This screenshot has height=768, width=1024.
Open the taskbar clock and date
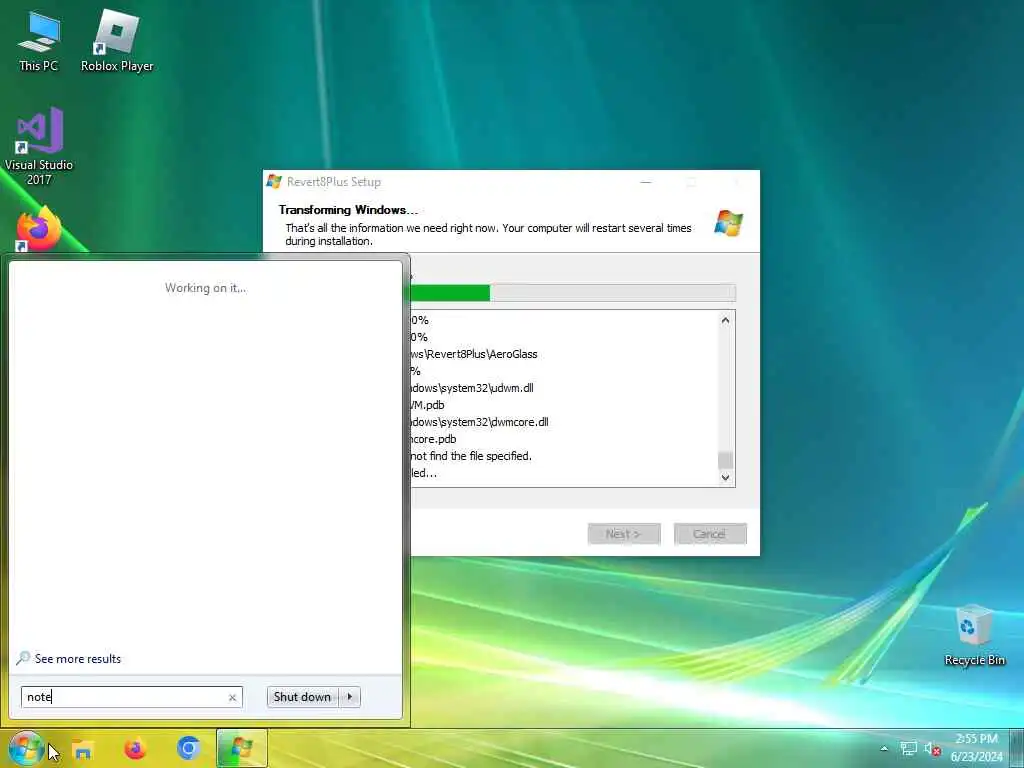(976, 748)
